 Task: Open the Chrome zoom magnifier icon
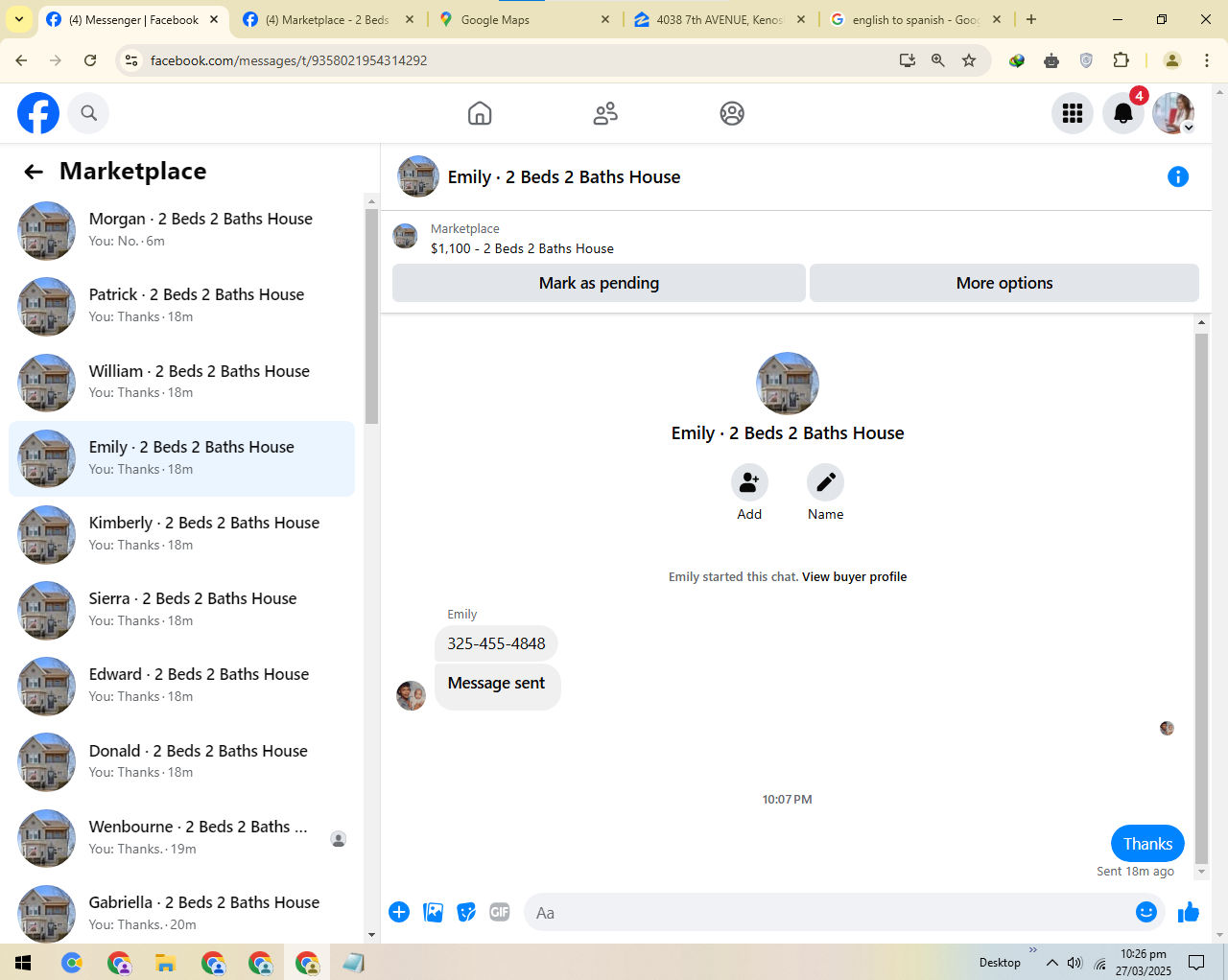coord(938,60)
